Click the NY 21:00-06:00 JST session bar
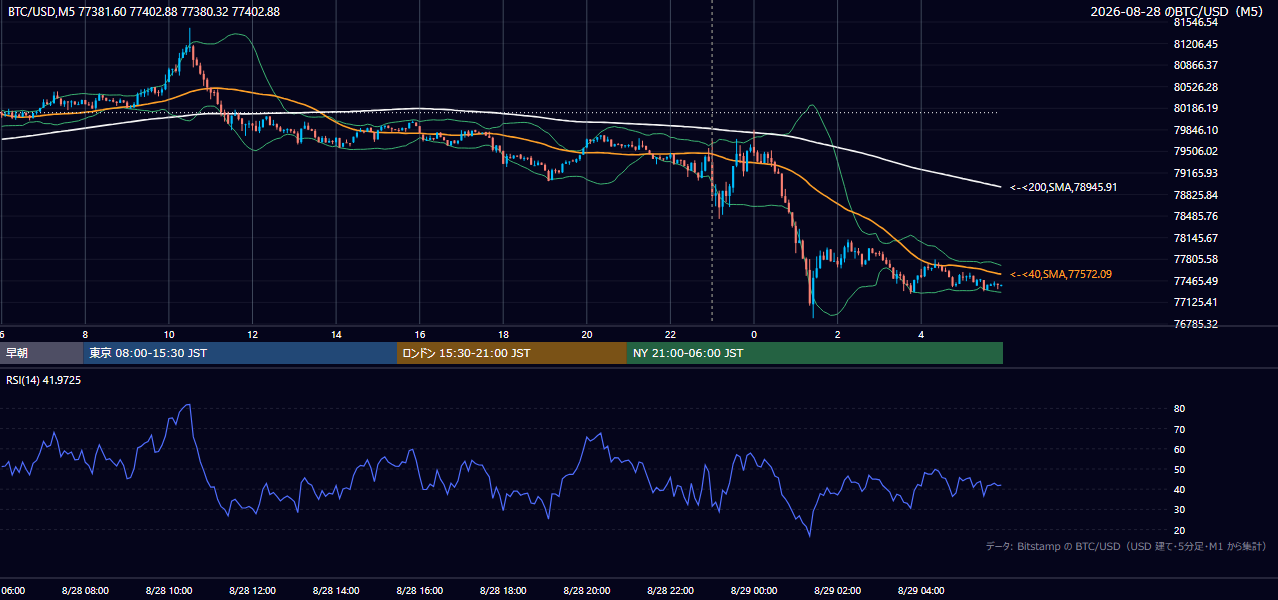1278x600 pixels. click(815, 353)
